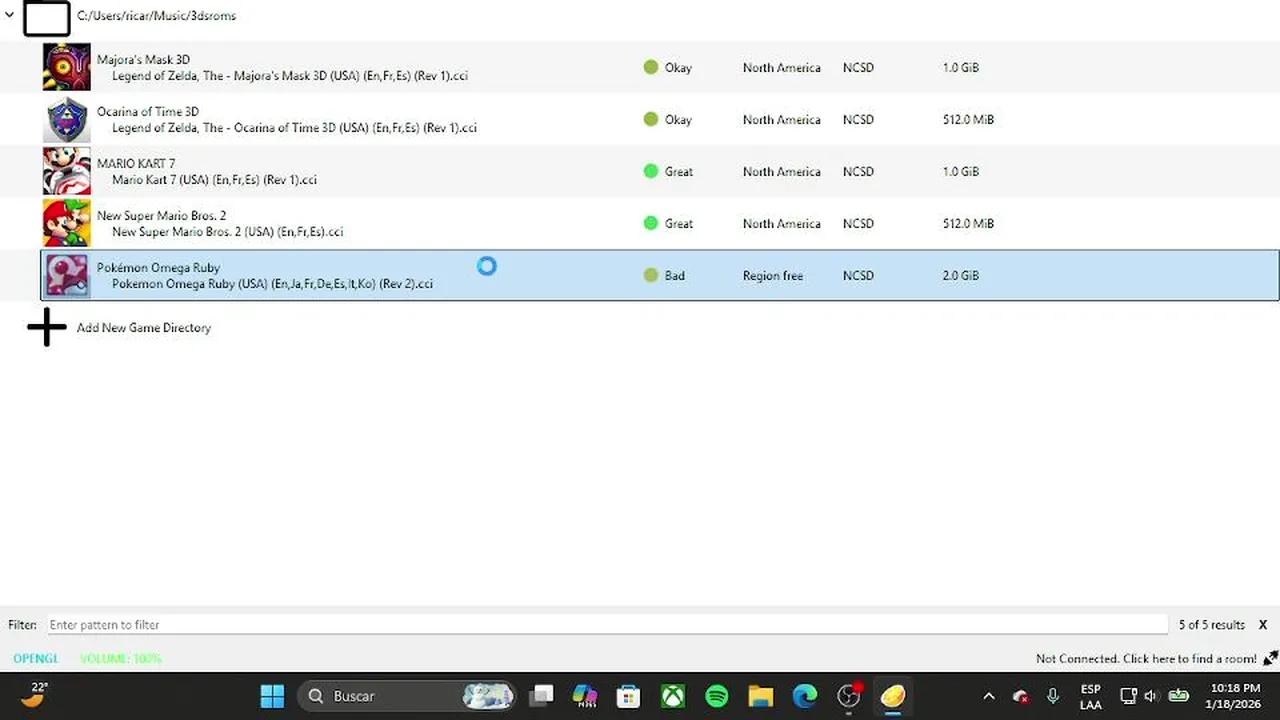
Task: Click the Okay compatibility dot for Majora's Mask
Action: [651, 67]
